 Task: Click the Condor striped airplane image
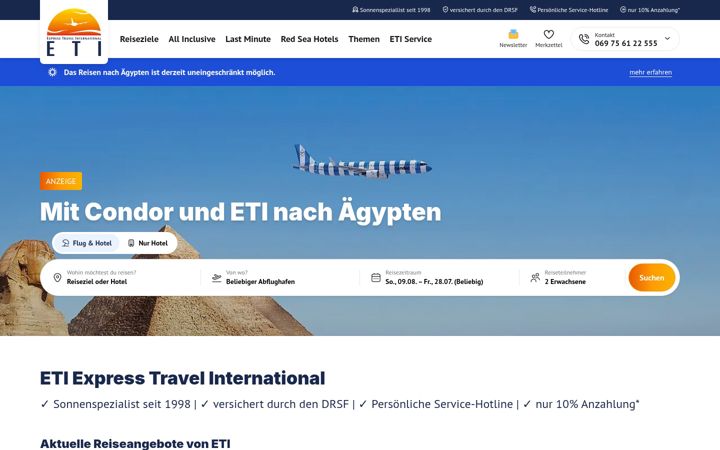(x=362, y=162)
